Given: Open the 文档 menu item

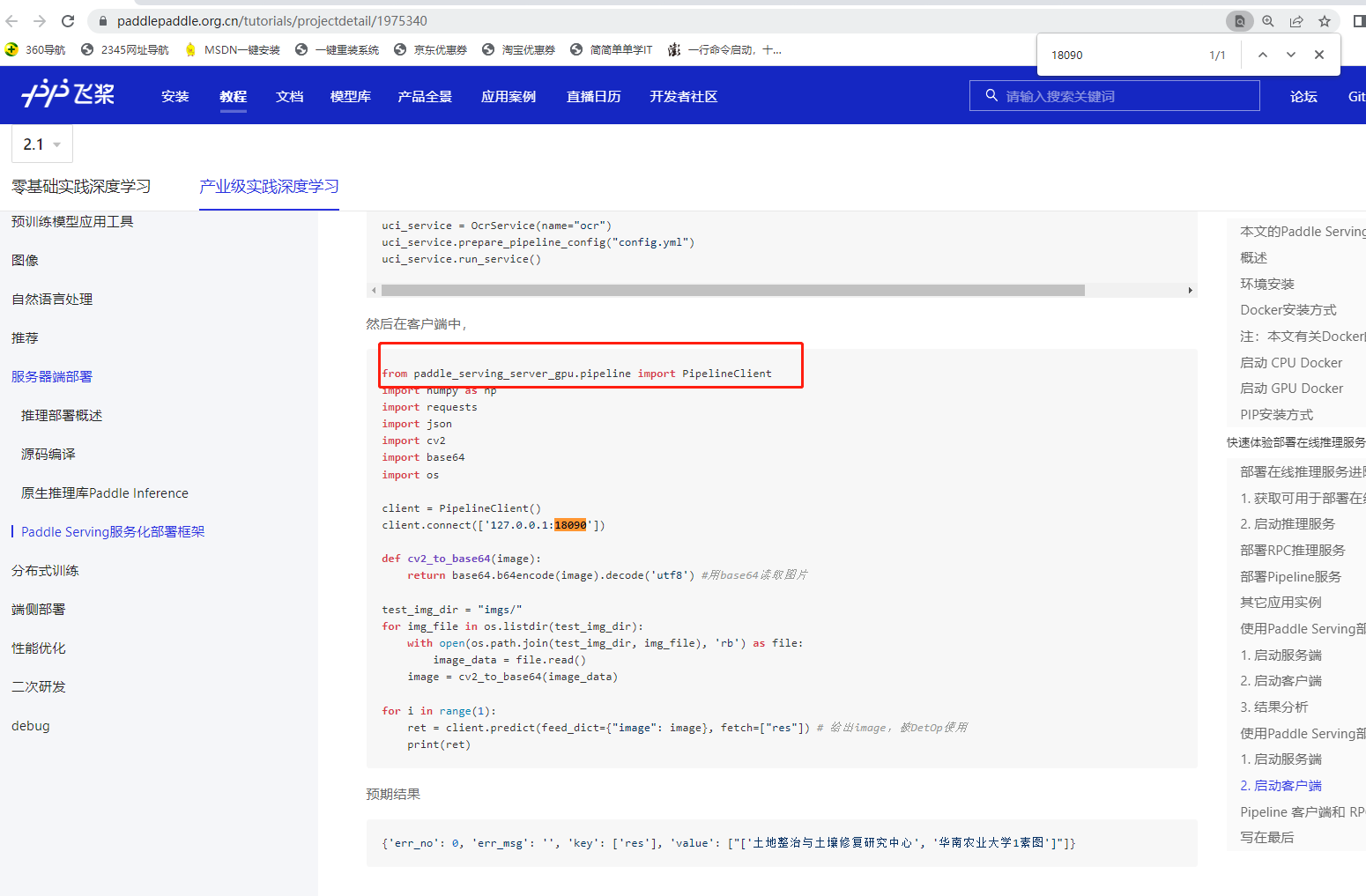Looking at the screenshot, I should click(289, 96).
